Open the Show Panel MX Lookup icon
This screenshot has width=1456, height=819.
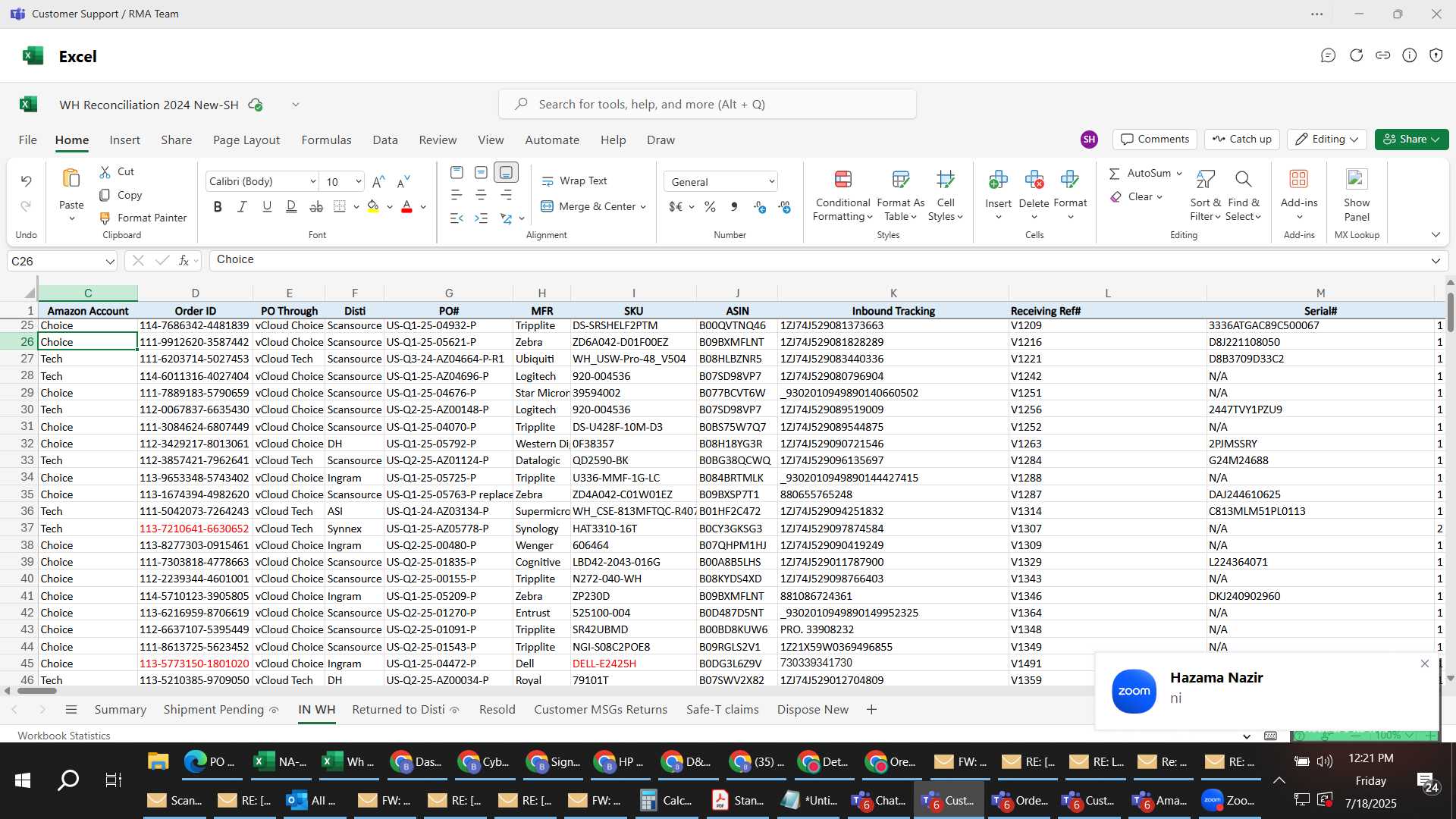[x=1357, y=179]
